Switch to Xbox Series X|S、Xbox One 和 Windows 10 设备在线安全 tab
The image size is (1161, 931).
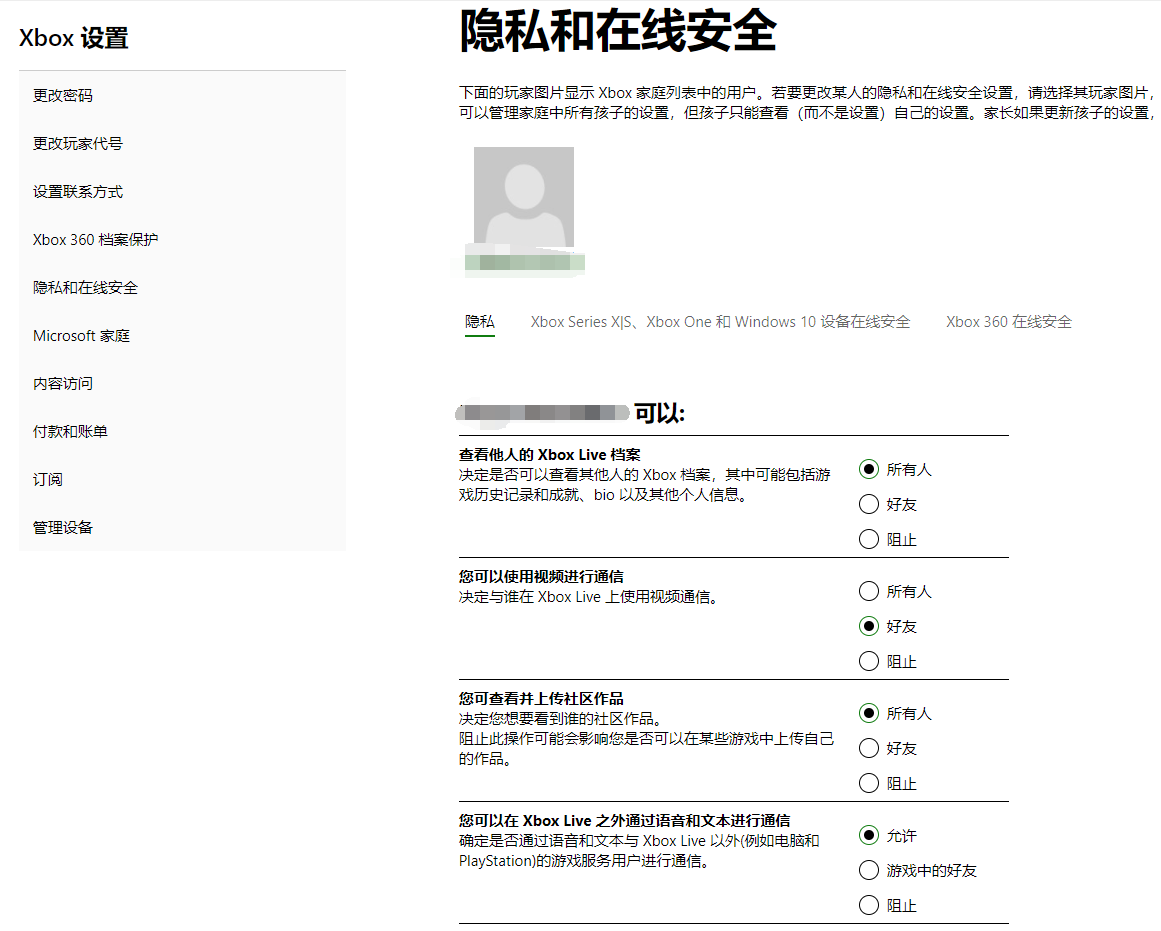click(x=720, y=322)
